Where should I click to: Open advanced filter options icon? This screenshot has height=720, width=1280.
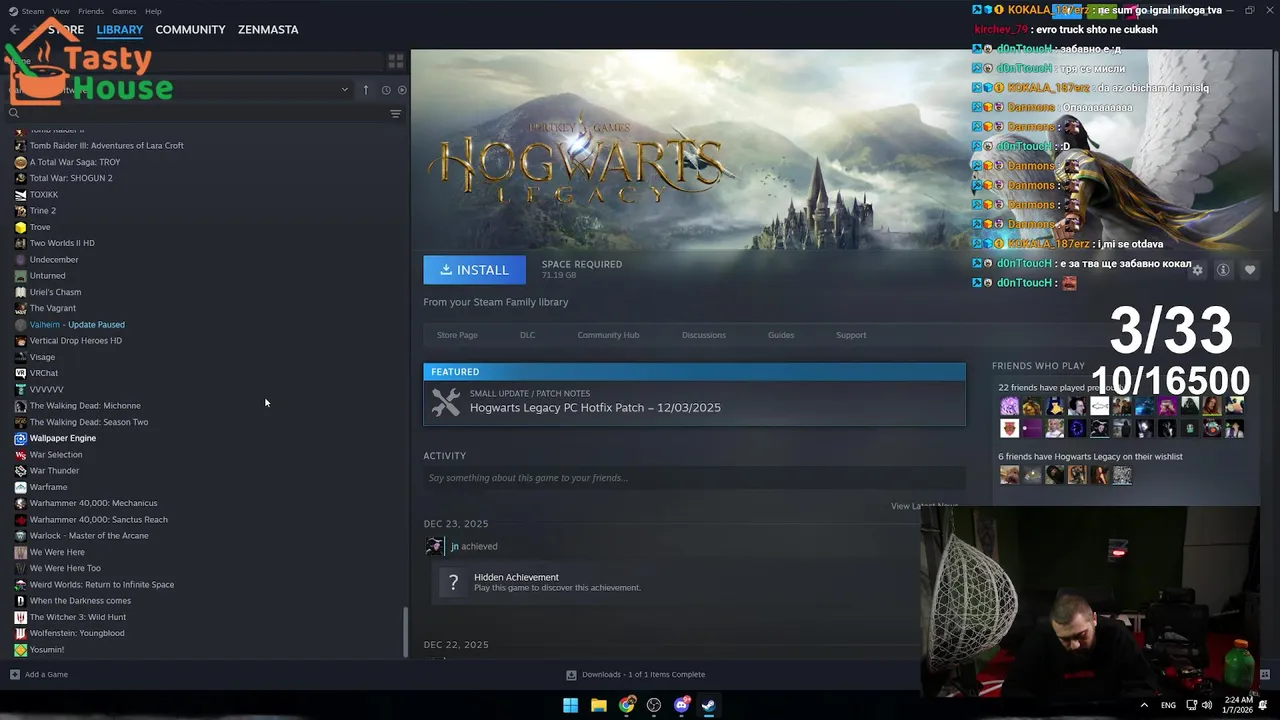[x=396, y=114]
